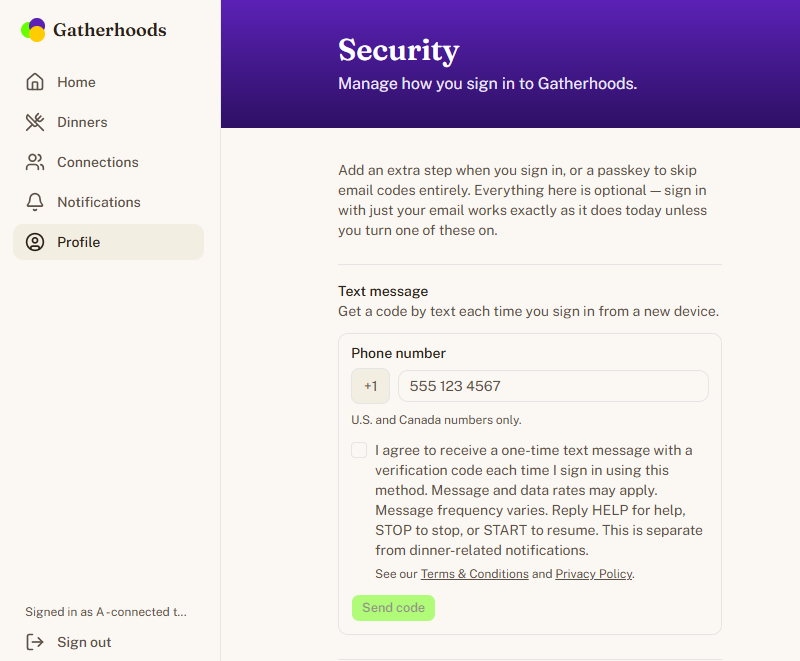Click the Send code button

coord(393,608)
